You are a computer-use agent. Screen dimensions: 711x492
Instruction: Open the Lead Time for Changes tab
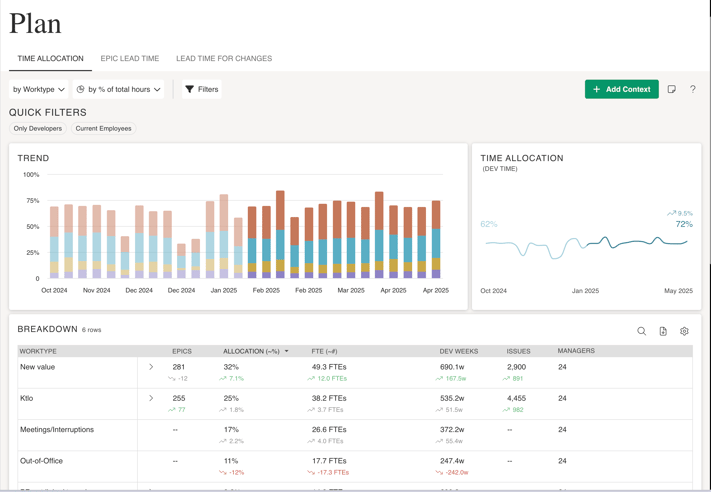coord(224,59)
